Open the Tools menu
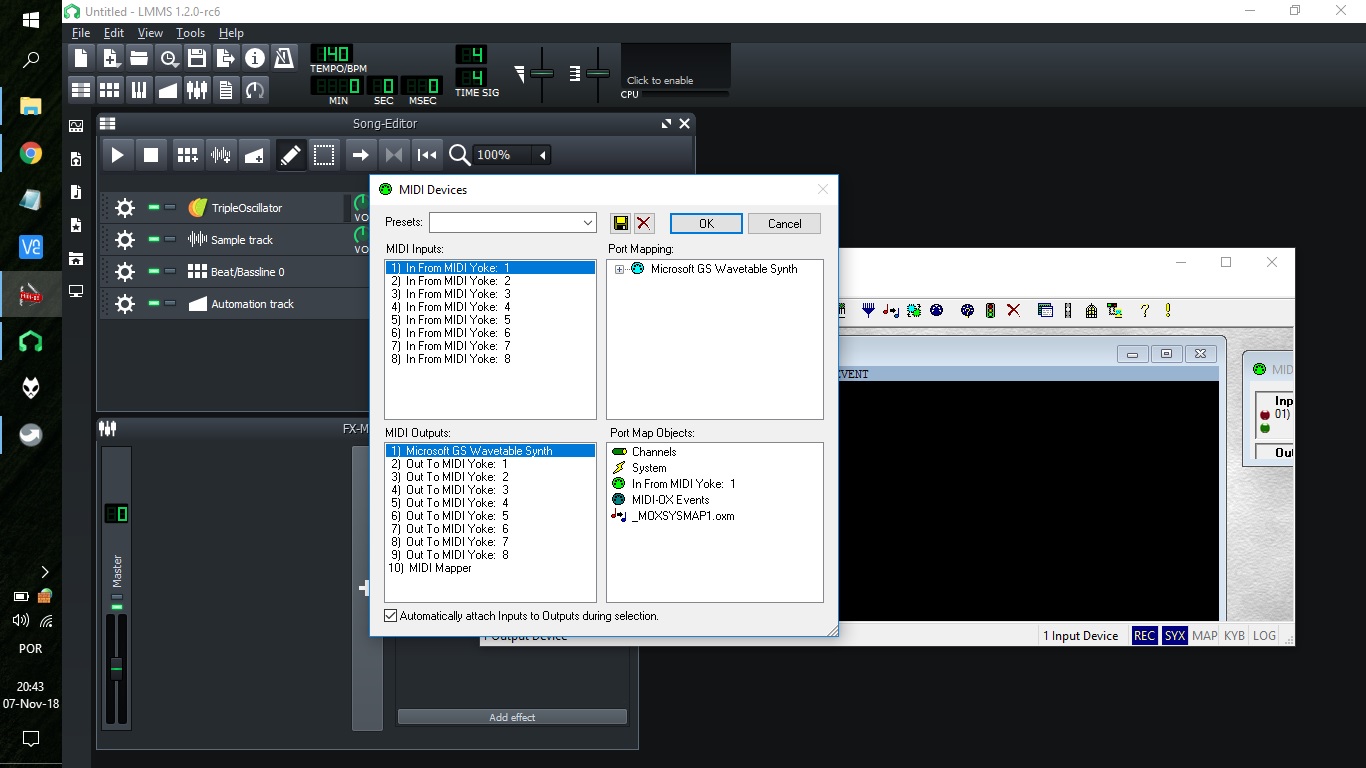Screen dimensions: 1366x768 190,33
